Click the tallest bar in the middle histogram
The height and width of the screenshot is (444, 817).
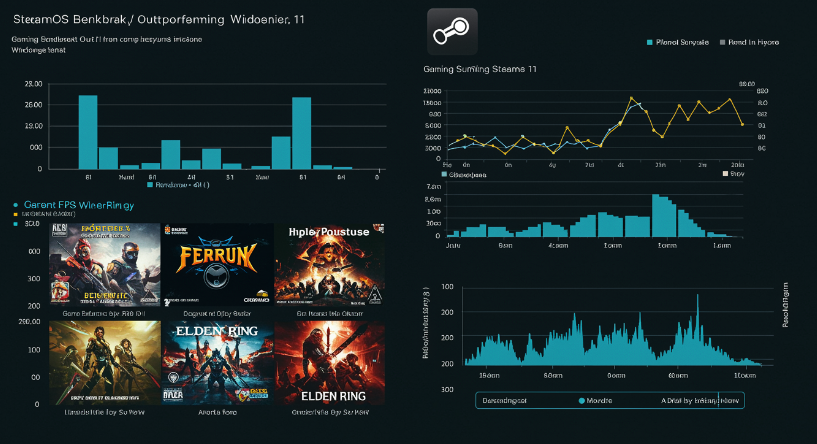tap(660, 216)
